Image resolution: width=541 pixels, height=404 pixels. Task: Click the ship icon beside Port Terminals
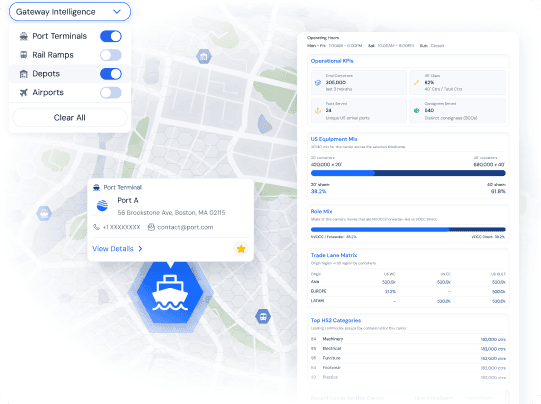[23, 36]
